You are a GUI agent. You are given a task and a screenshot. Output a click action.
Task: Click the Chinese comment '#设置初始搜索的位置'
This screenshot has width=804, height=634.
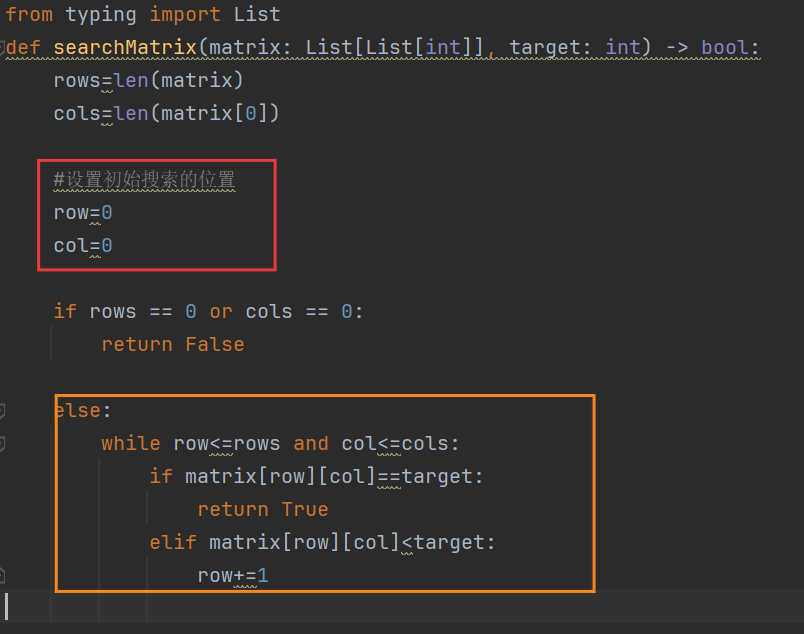145,180
